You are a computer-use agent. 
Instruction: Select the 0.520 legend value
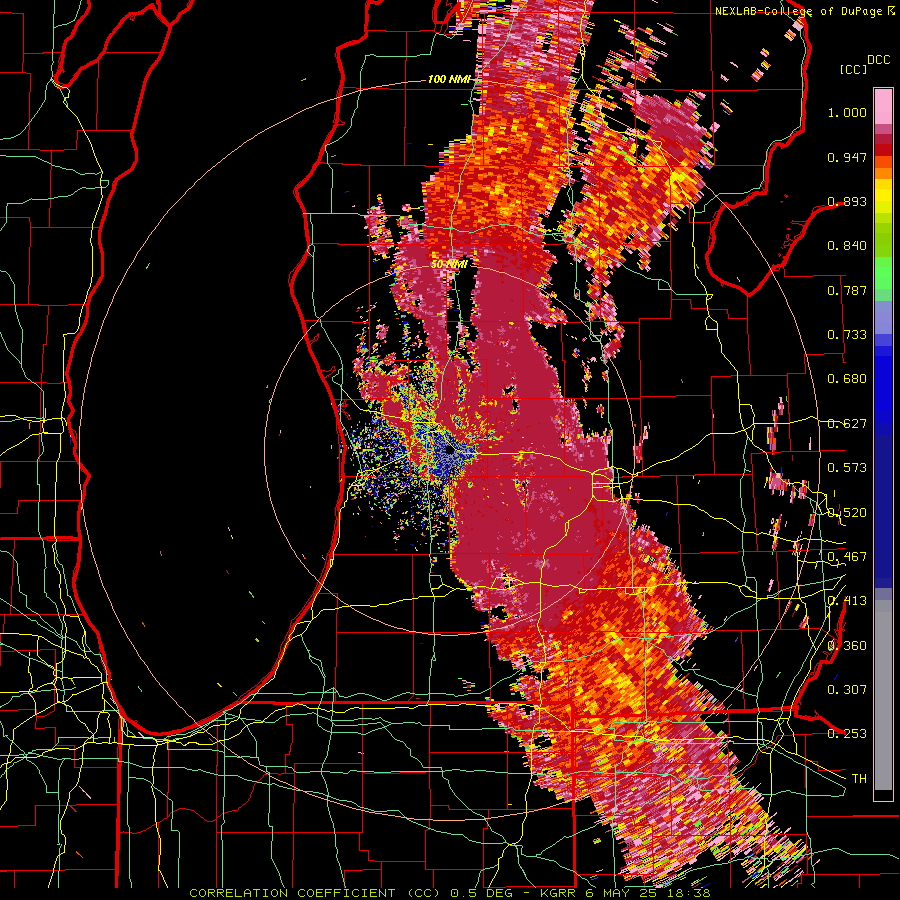pos(847,512)
